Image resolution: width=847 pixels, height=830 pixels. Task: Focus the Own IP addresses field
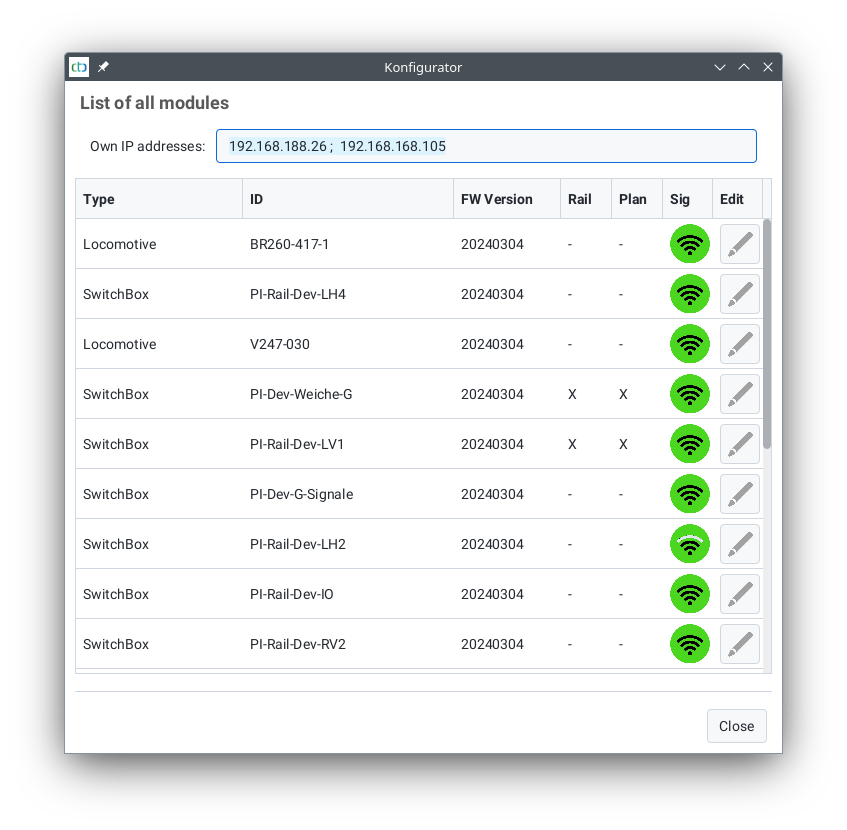point(486,146)
